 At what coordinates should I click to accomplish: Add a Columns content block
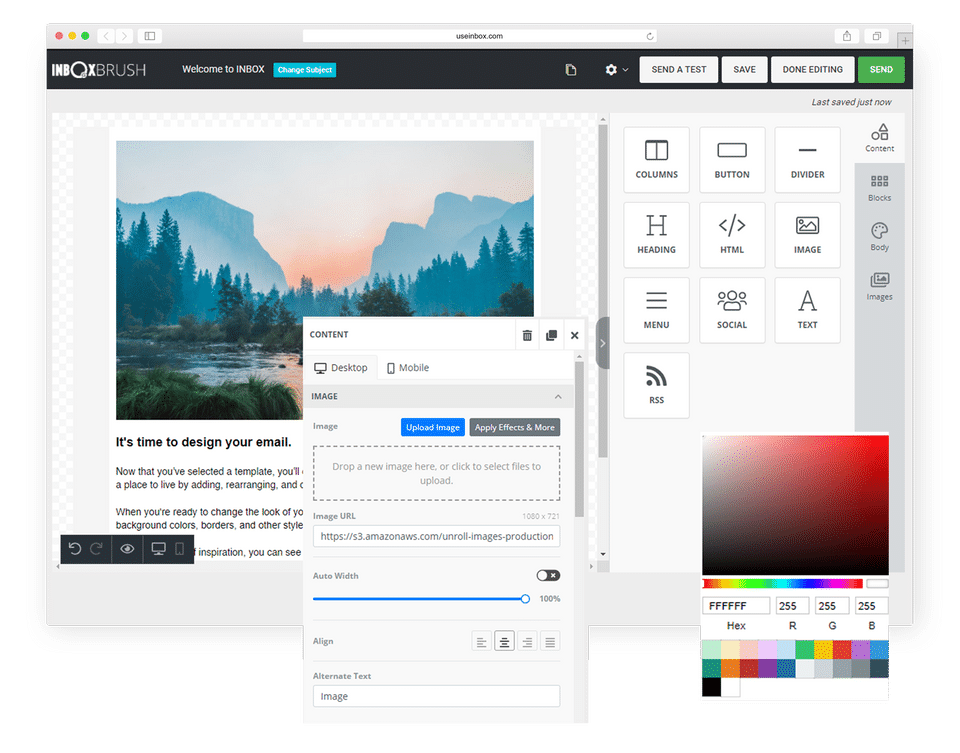[x=656, y=160]
